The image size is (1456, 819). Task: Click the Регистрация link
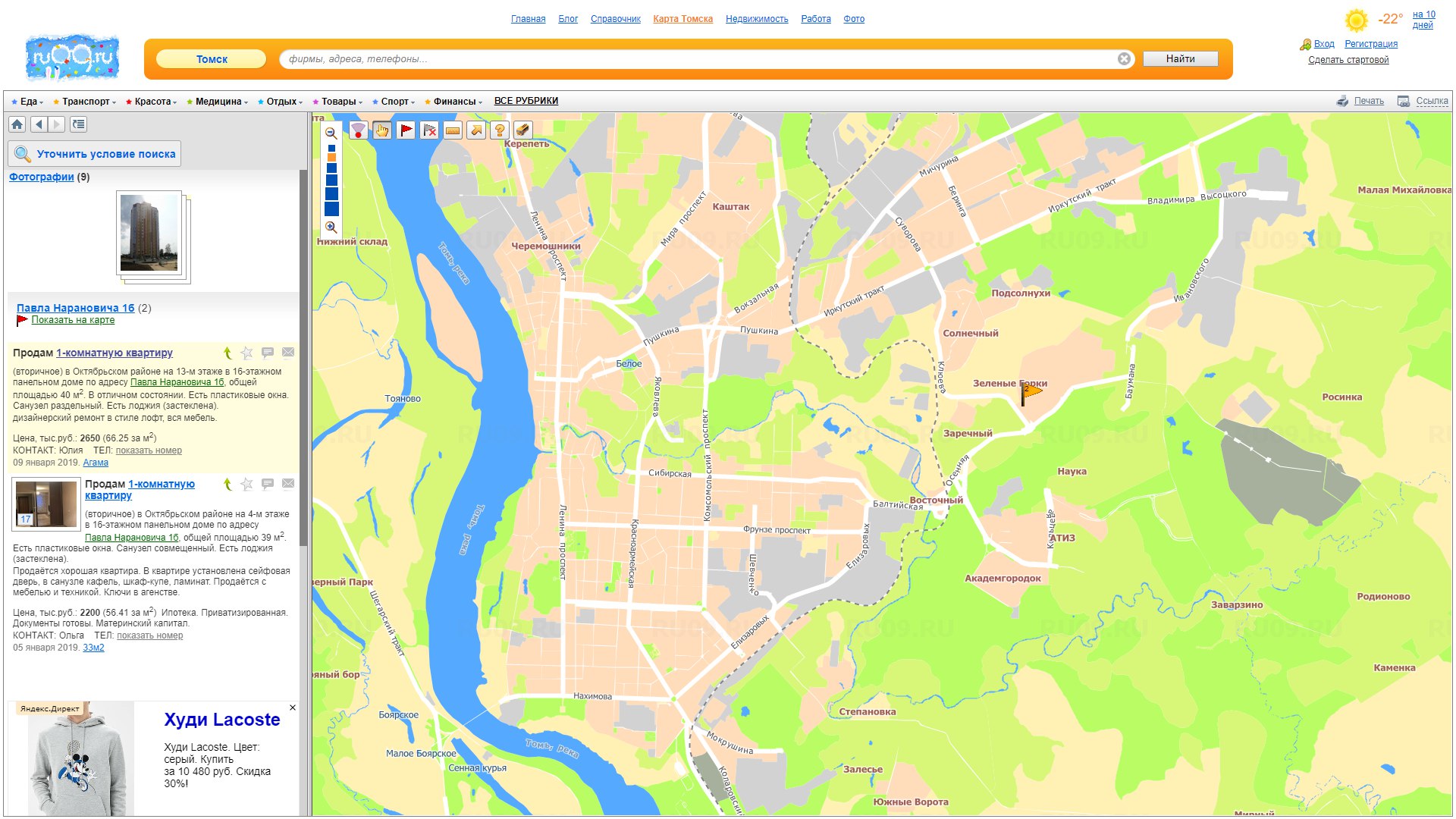tap(1371, 44)
